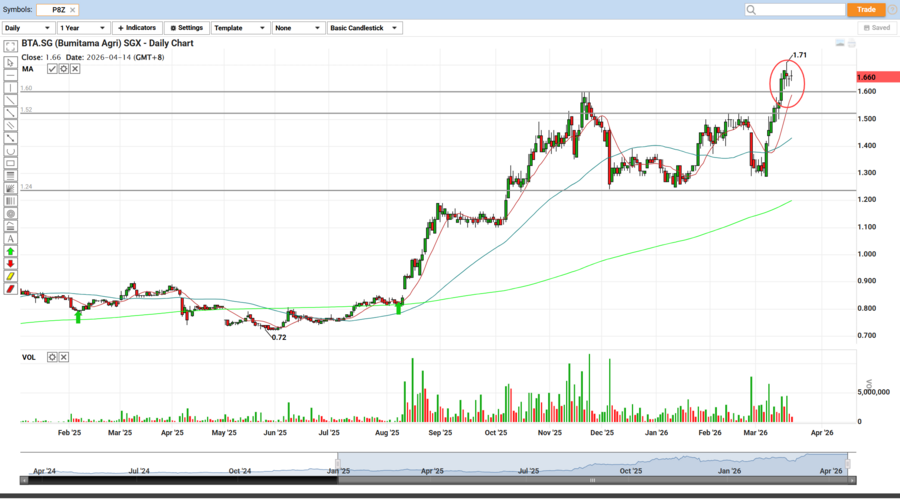Viewport: 900px width, 499px height.
Task: Open the Indicators menu
Action: click(x=136, y=28)
